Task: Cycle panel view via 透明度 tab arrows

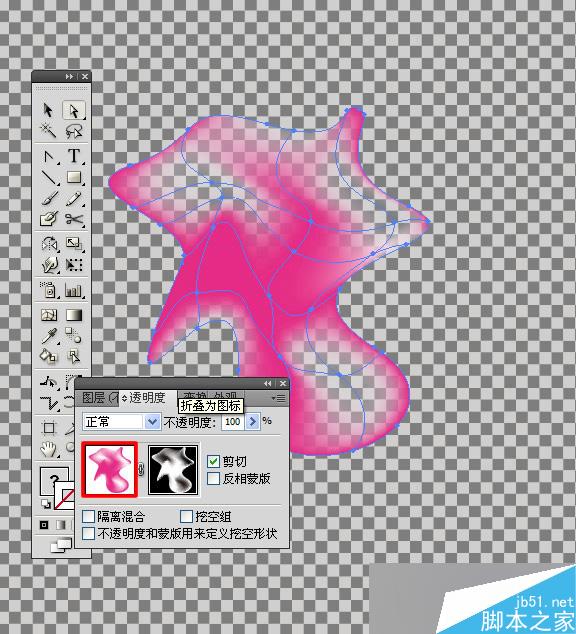Action: click(x=124, y=399)
